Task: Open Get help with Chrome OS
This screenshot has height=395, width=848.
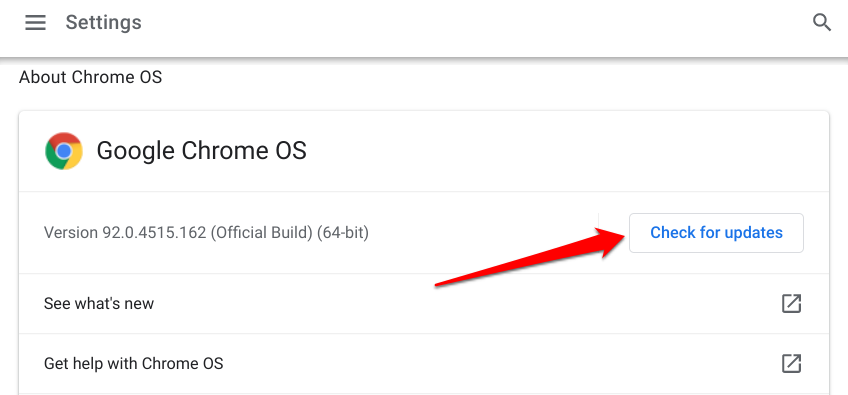Action: tap(423, 363)
